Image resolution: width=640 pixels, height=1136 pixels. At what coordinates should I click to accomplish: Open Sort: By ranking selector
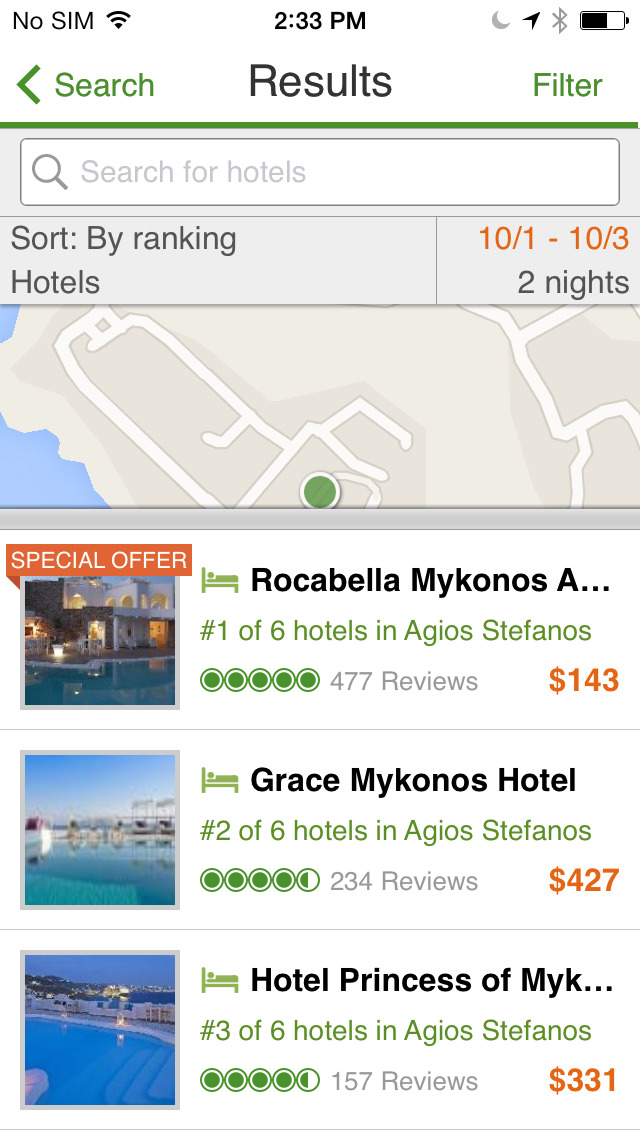tap(124, 239)
